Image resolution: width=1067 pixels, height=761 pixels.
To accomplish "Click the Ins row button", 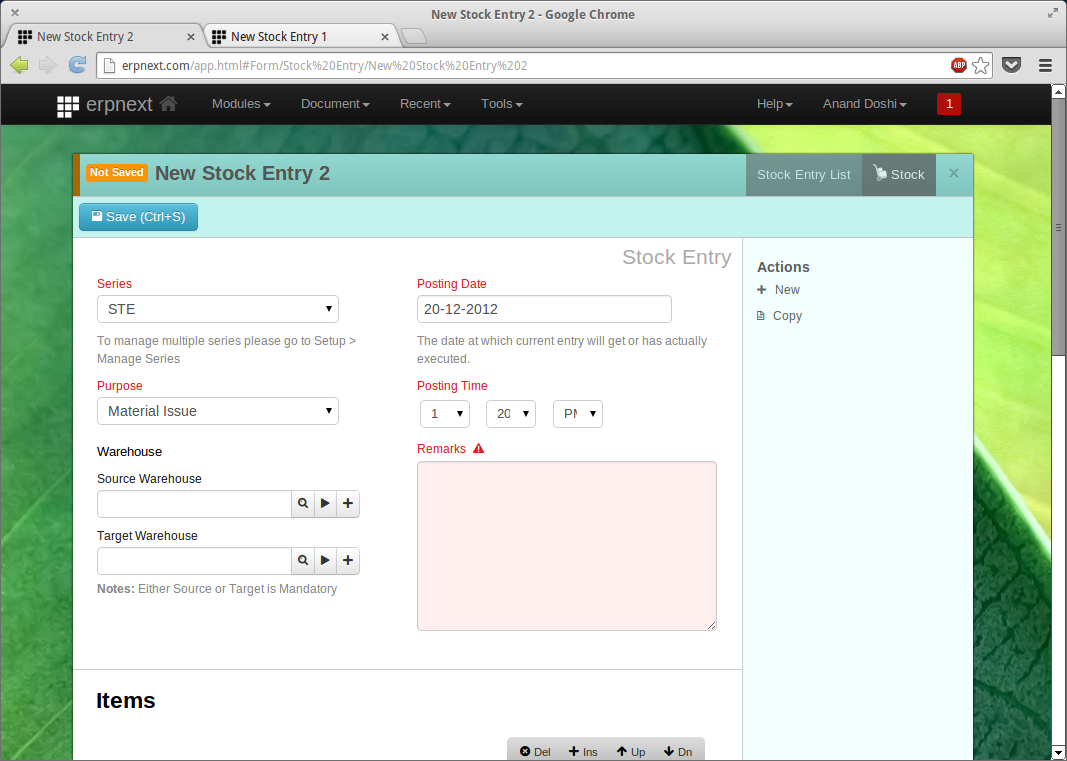I will (583, 751).
